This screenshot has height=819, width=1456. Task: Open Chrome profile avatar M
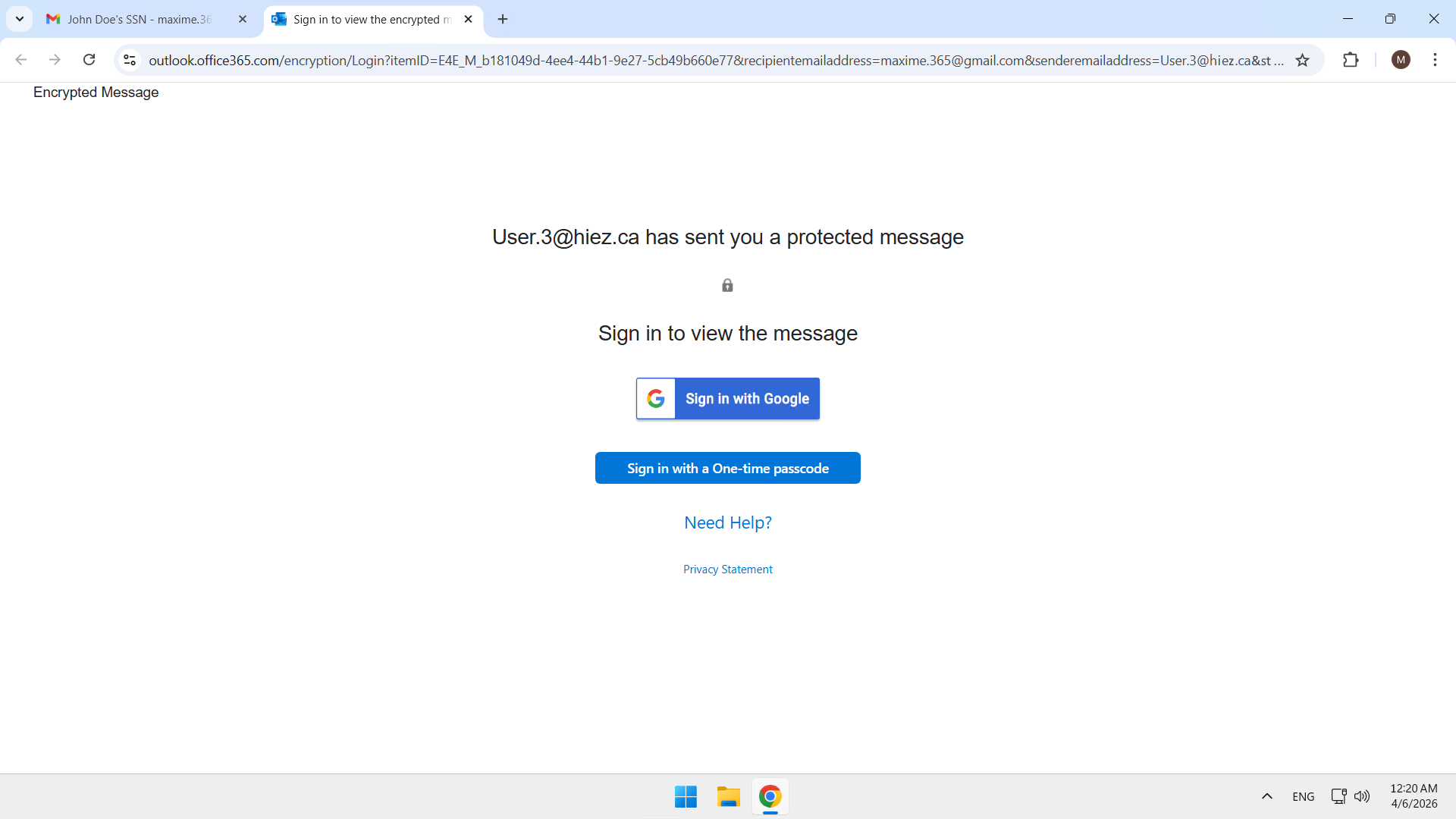[1401, 60]
